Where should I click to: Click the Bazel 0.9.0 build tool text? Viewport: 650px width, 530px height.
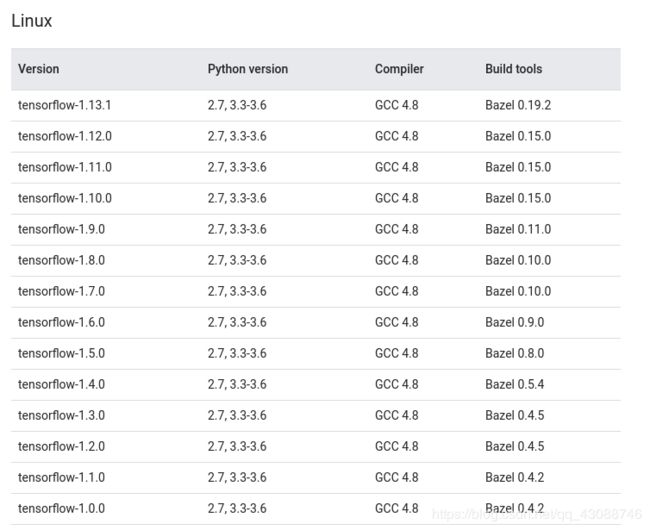click(x=515, y=322)
